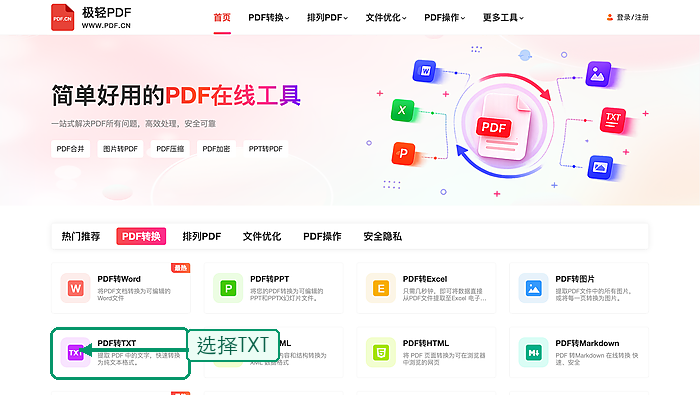Go to 首页 in the navigation bar

[222, 17]
